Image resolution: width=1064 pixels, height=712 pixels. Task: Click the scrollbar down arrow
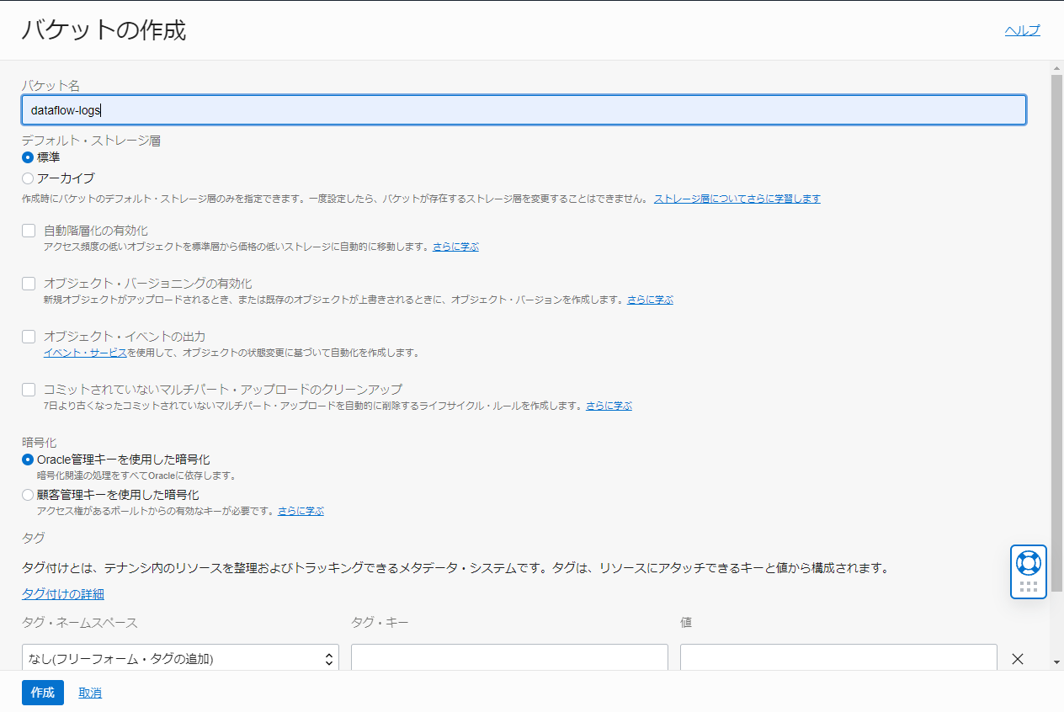(1056, 662)
